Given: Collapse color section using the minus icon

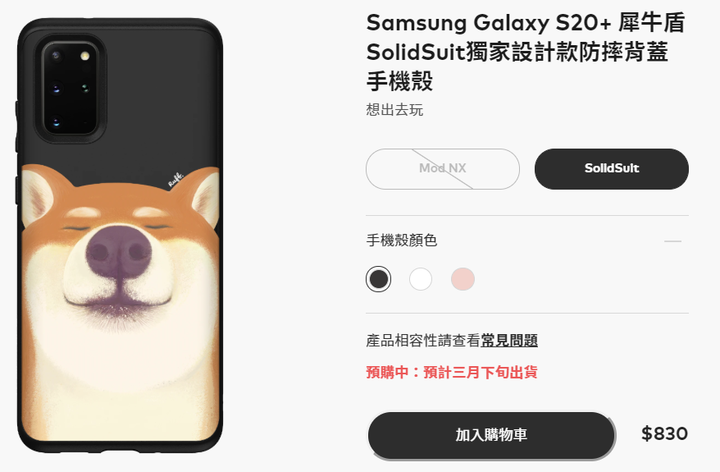Looking at the screenshot, I should pyautogui.click(x=673, y=241).
